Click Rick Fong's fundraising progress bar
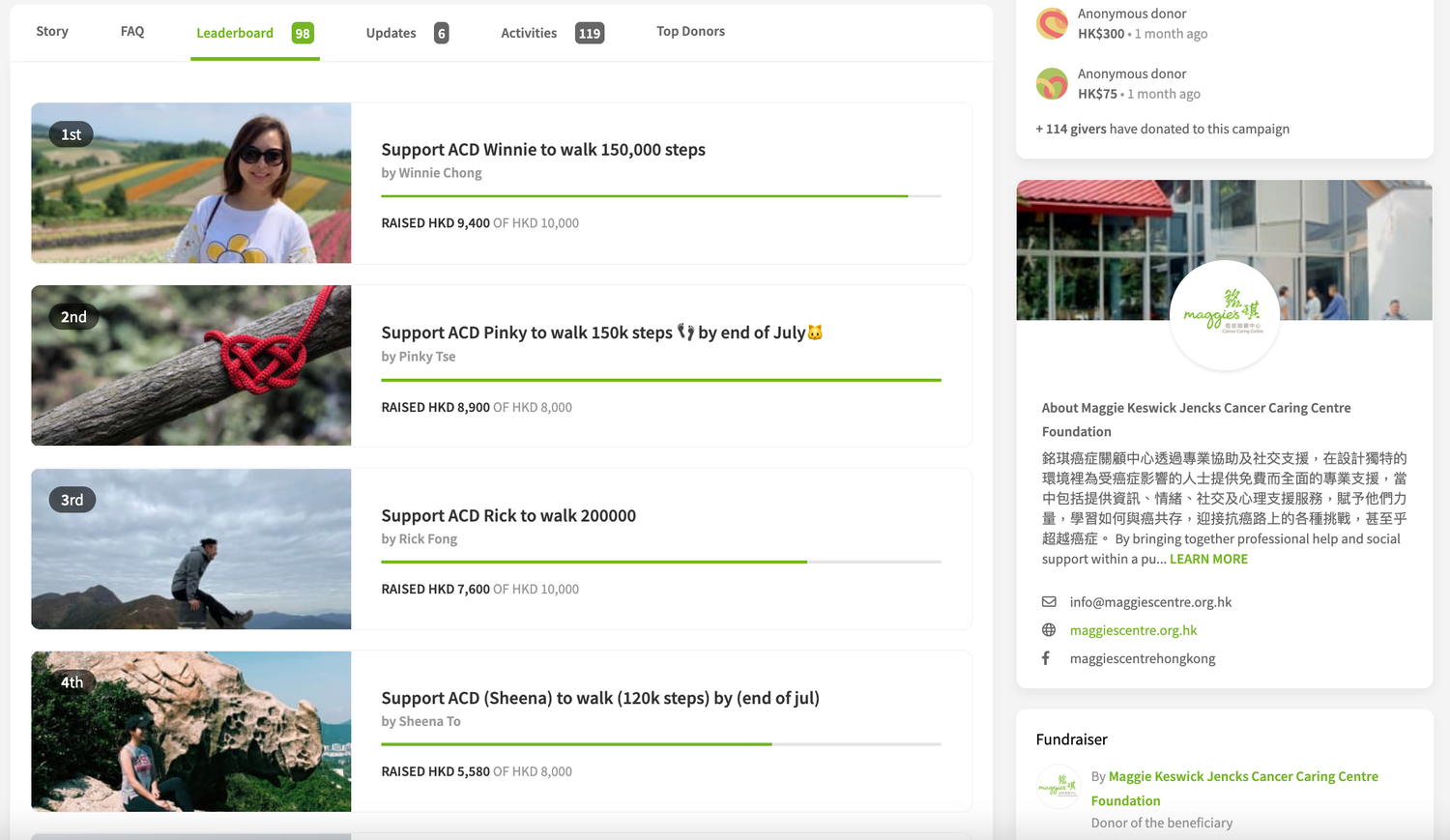This screenshot has height=840, width=1450. point(661,562)
